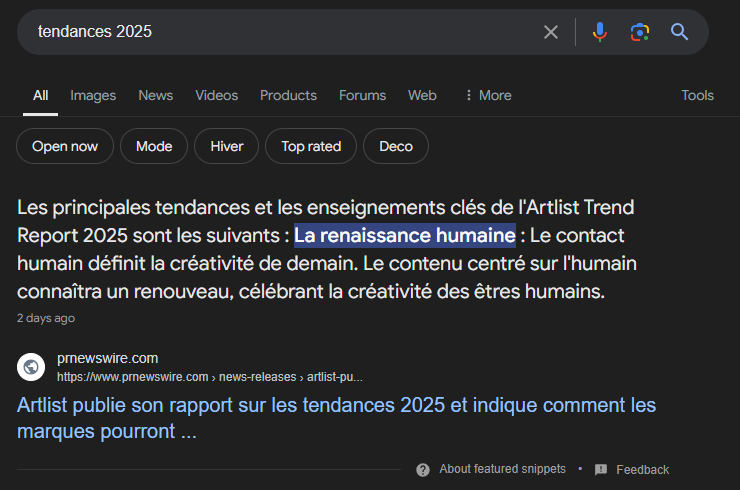This screenshot has width=740, height=490.
Task: Switch to the Web tab
Action: coord(422,95)
